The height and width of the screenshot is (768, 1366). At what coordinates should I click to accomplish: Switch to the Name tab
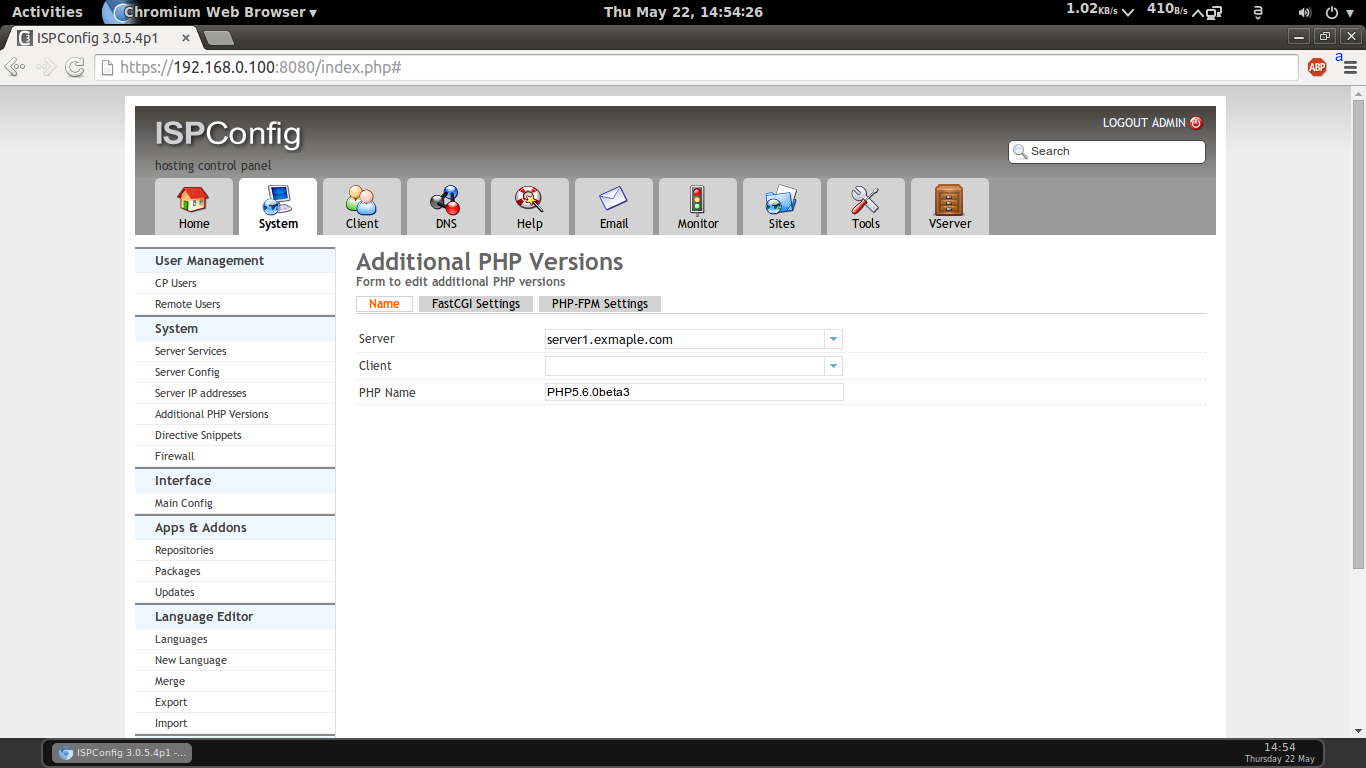(x=384, y=304)
